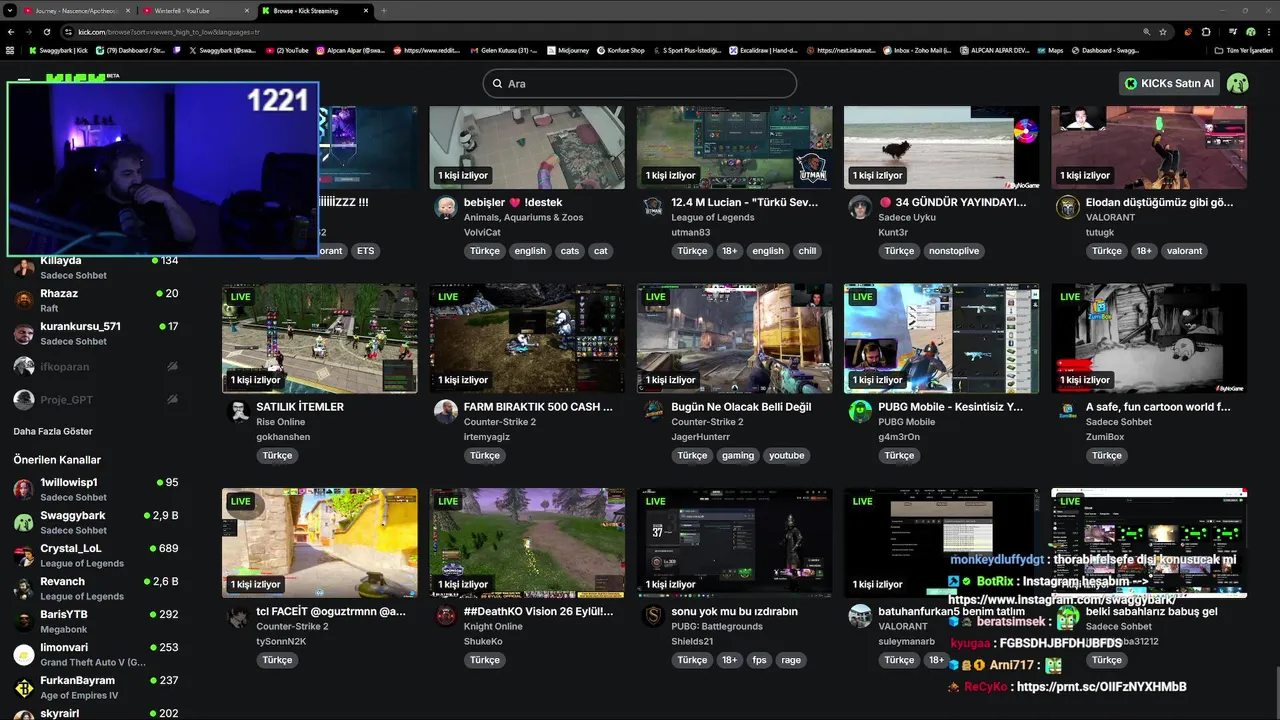This screenshot has height=720, width=1280.
Task: Click the g4m3rOn channel avatar
Action: (x=860, y=412)
